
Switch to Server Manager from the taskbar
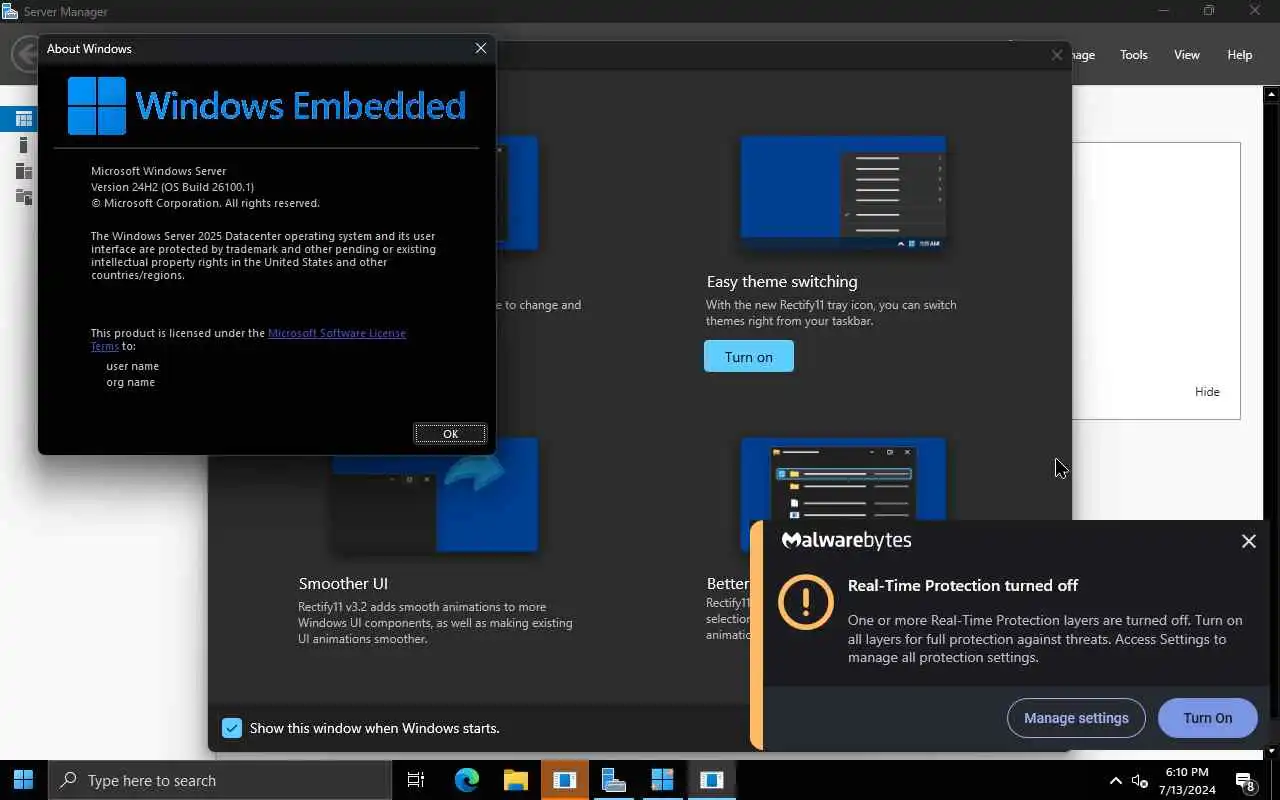click(x=613, y=780)
